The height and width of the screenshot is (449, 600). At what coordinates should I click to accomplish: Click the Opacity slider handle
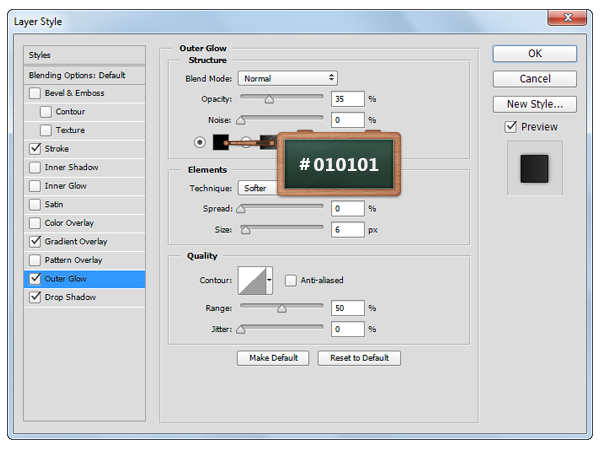(x=269, y=100)
